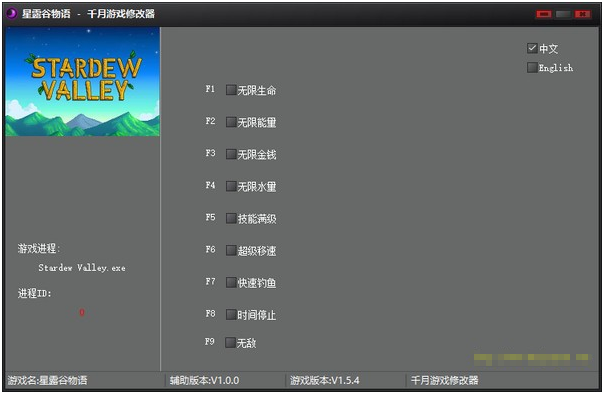The width and height of the screenshot is (604, 394).
Task: Click the 进程ID label
Action: 34,293
